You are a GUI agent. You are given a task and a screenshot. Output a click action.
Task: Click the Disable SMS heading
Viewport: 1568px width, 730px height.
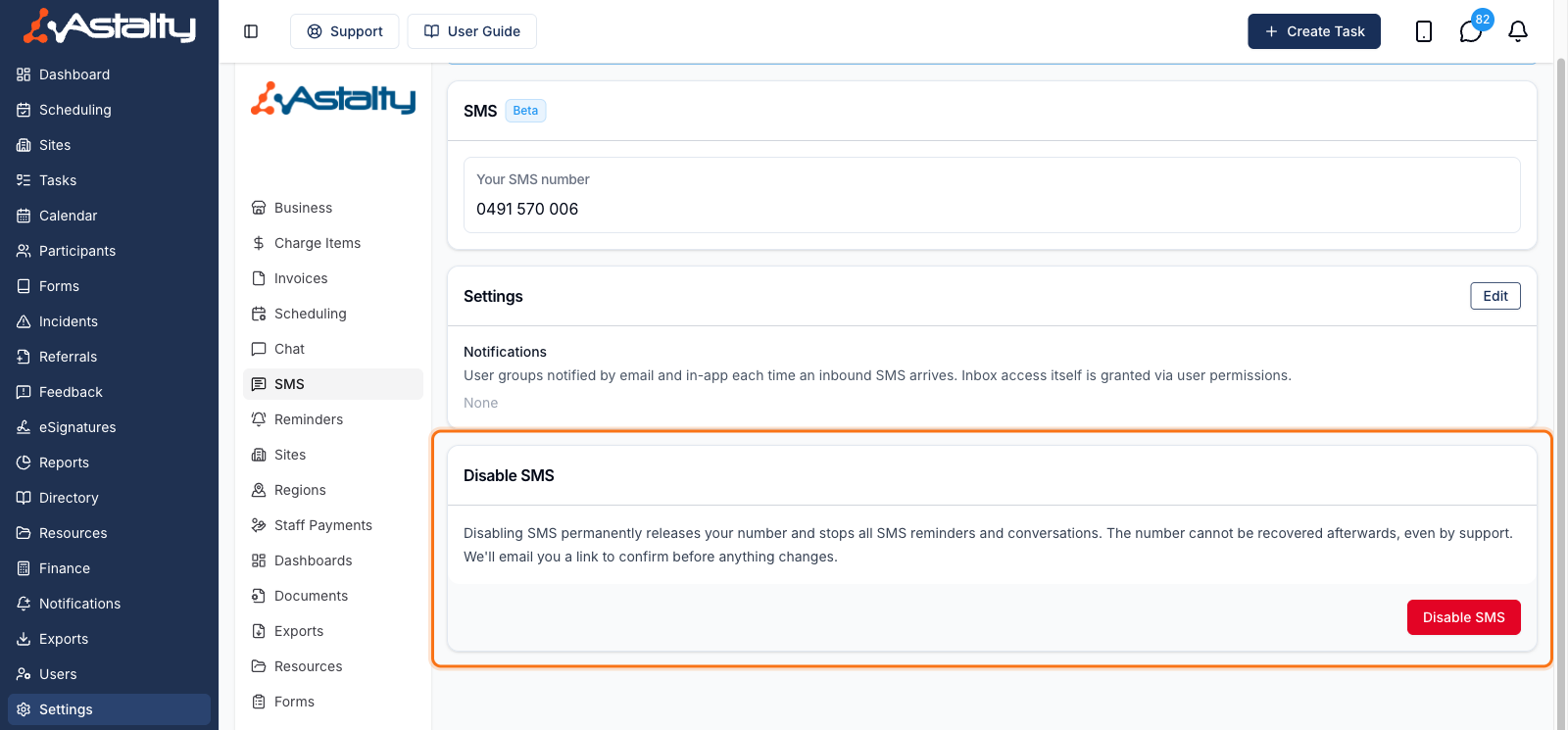point(509,475)
